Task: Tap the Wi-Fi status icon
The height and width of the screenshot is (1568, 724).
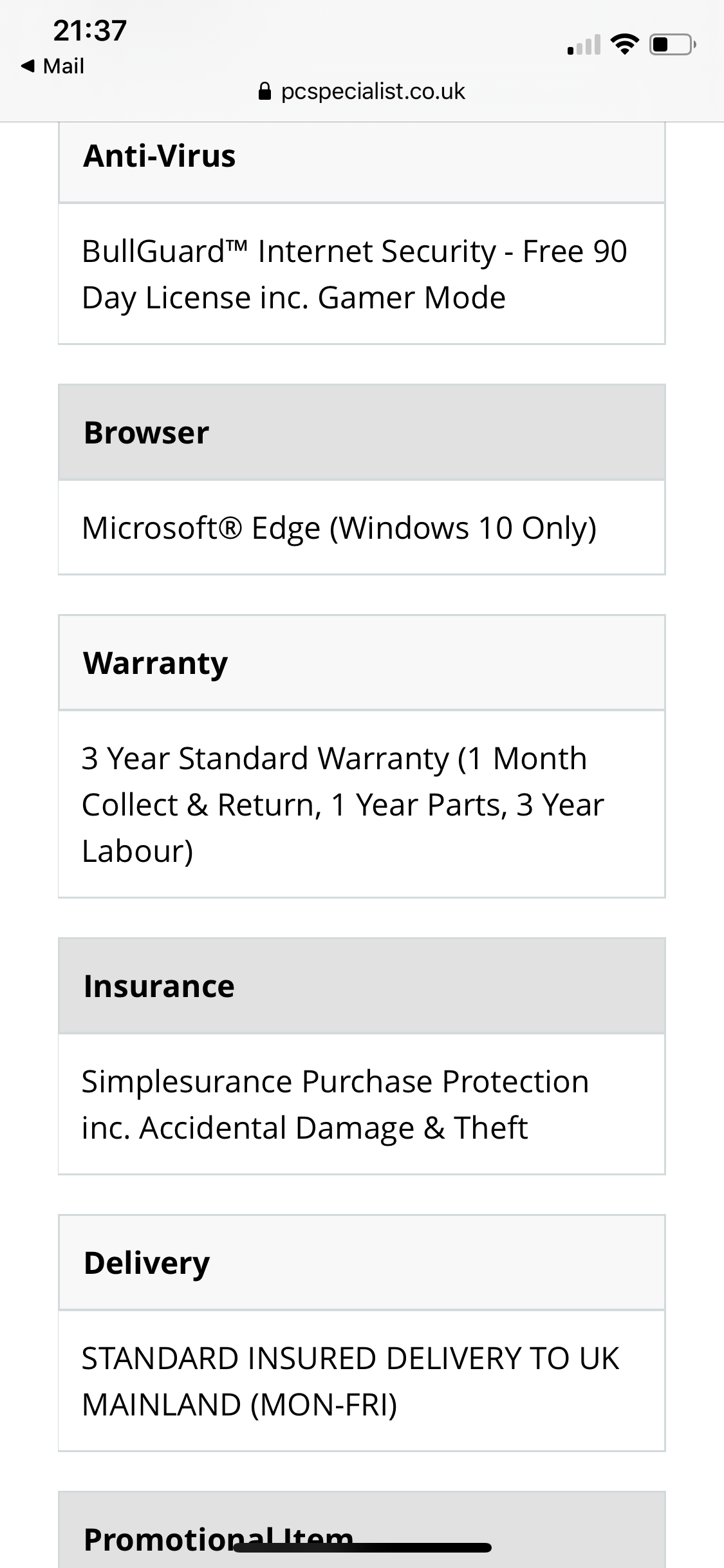Action: (x=624, y=44)
